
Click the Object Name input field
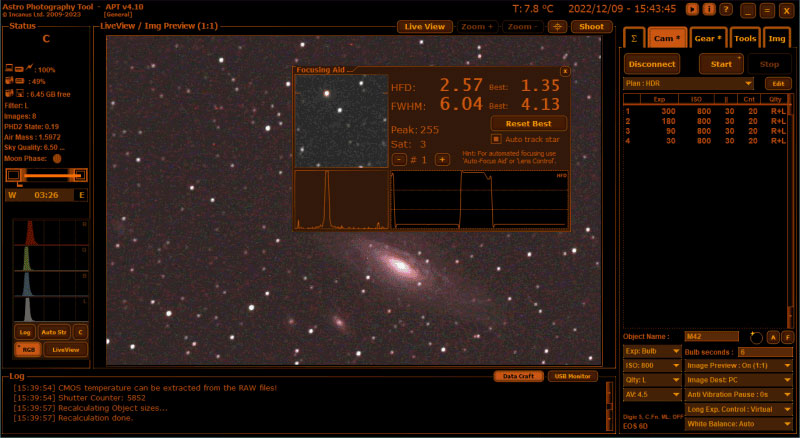click(711, 336)
